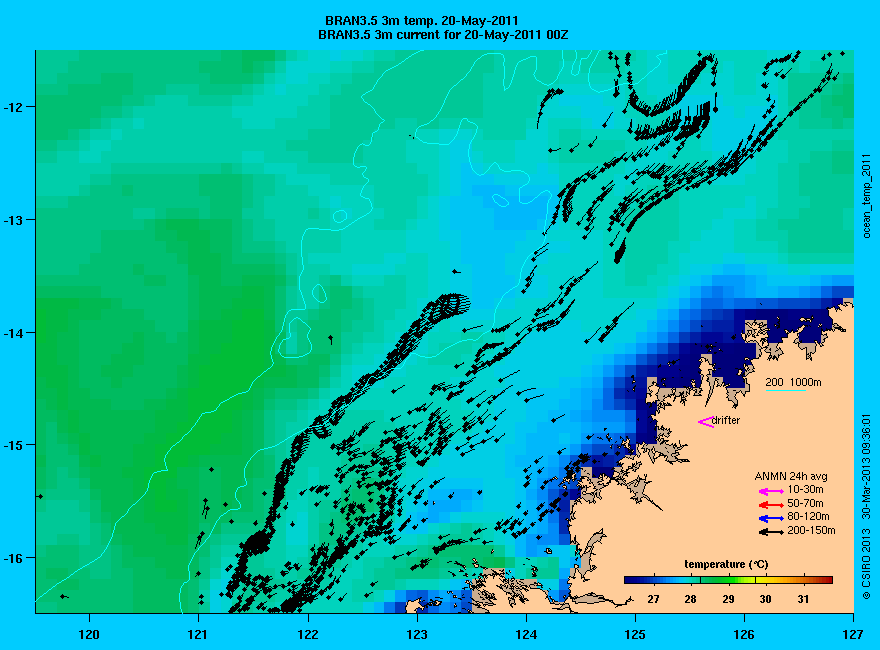Viewport: 880px width, 650px height.
Task: Click the title 'BRAN3.5 3m temp. 20-May-2011'
Action: tap(421, 21)
